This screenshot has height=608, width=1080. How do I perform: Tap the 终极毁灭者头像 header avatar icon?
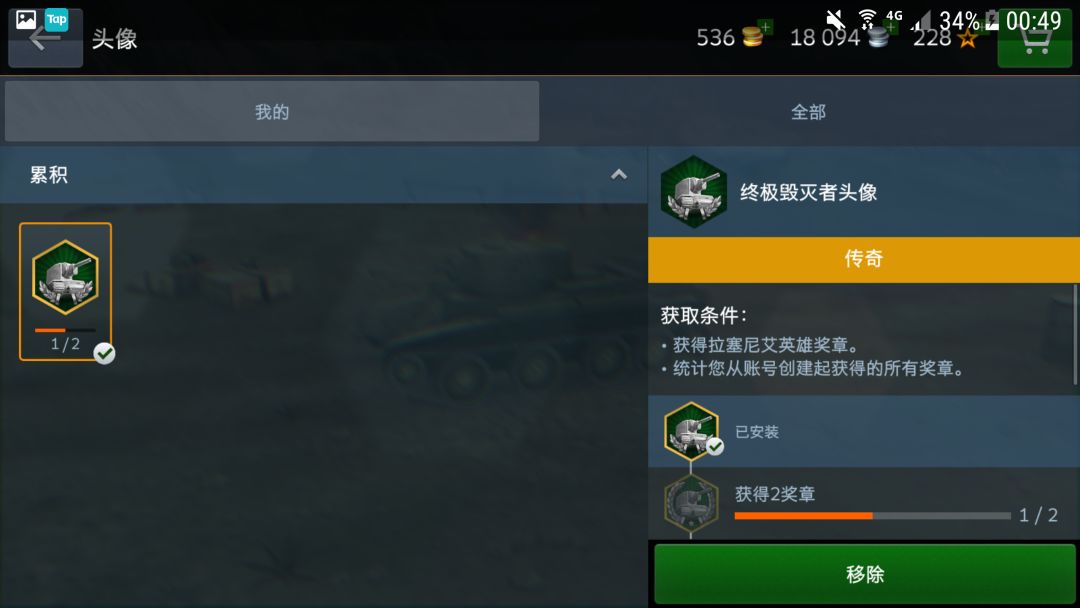click(694, 192)
